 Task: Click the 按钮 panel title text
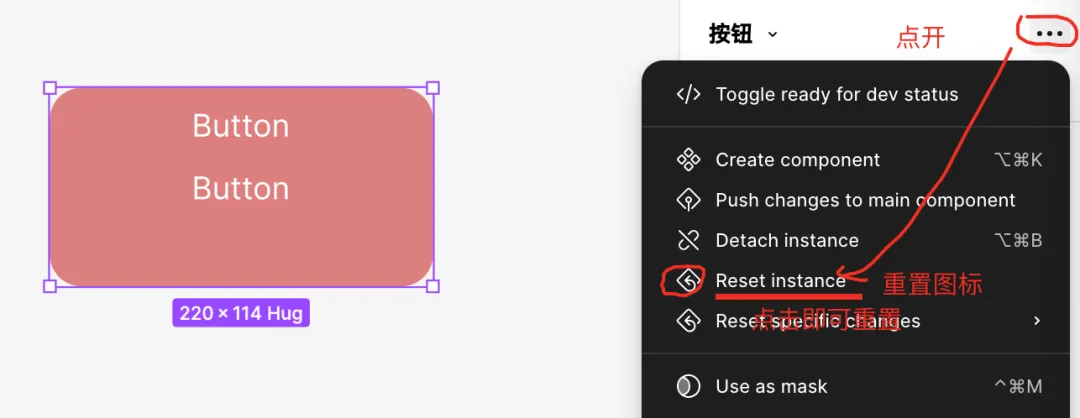pos(730,33)
